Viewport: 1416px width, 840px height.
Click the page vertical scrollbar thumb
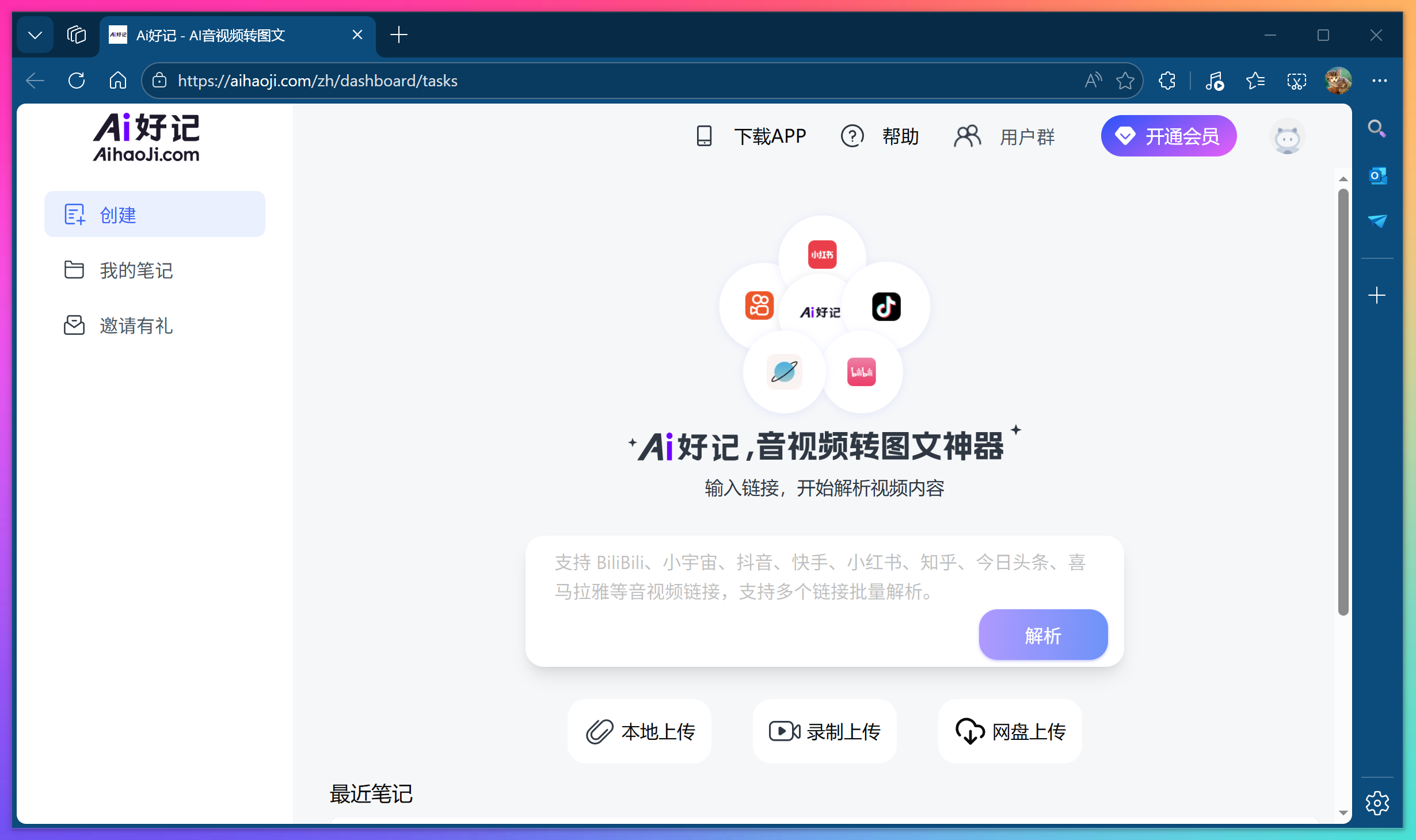(x=1343, y=402)
